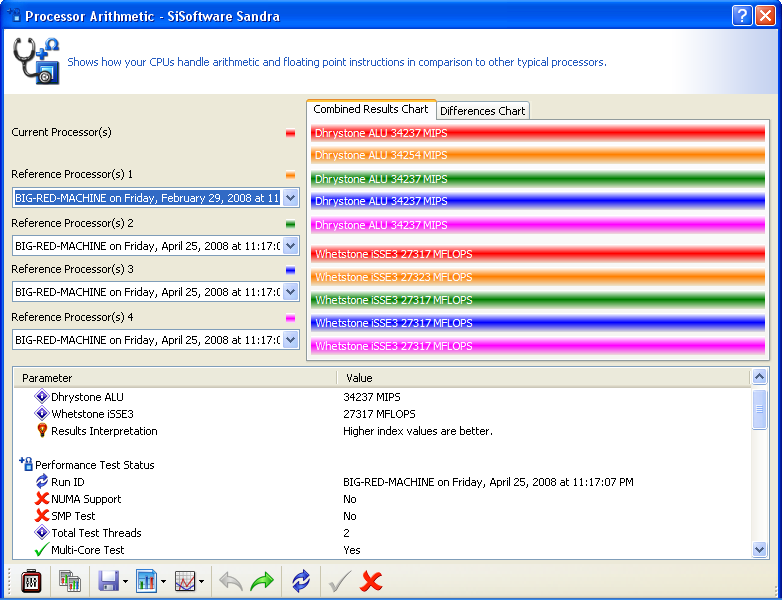Click the Parameter column header
The image size is (782, 600).
point(175,378)
